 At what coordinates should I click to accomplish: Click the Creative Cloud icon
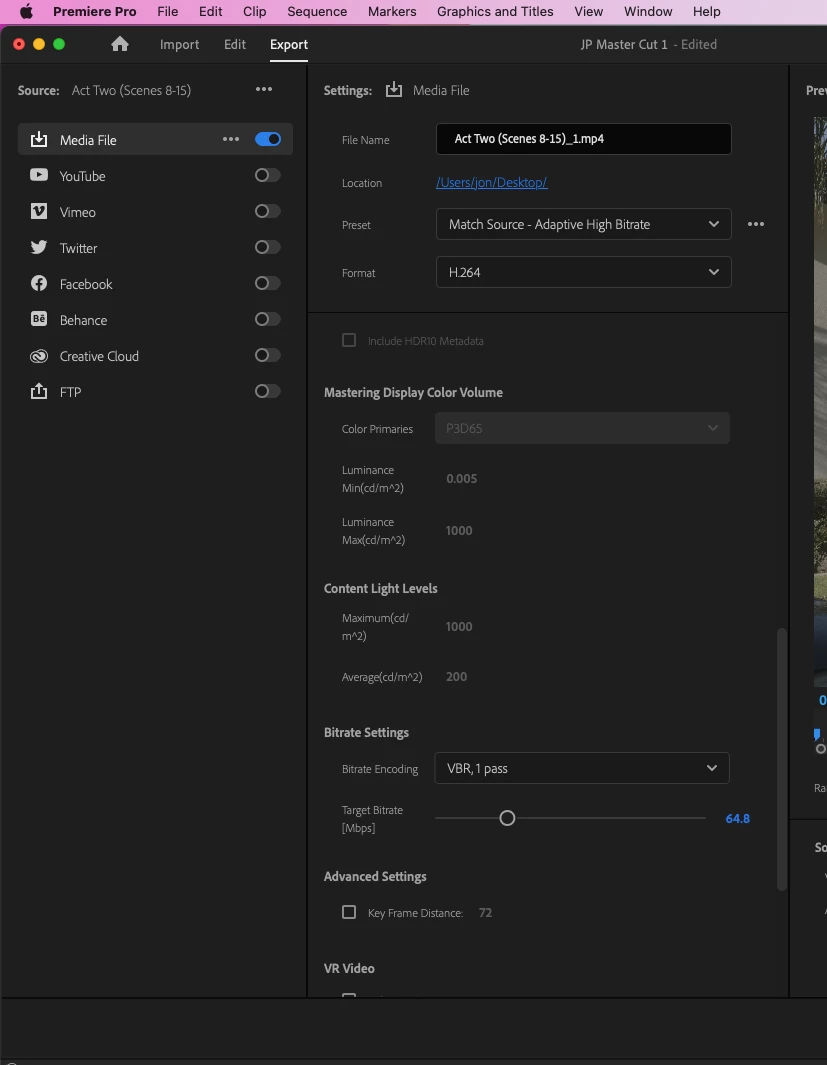pos(39,355)
